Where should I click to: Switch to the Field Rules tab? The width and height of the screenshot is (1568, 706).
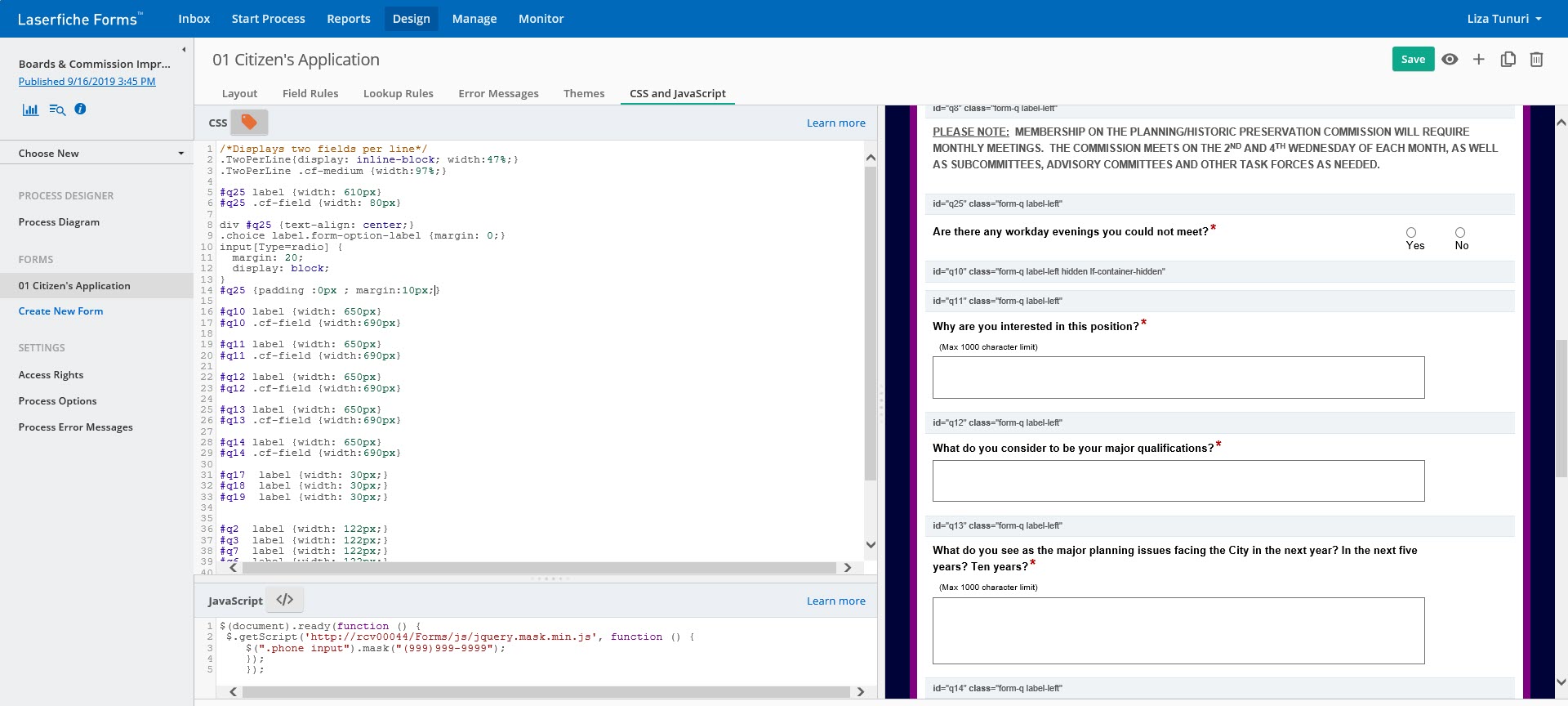pyautogui.click(x=310, y=93)
